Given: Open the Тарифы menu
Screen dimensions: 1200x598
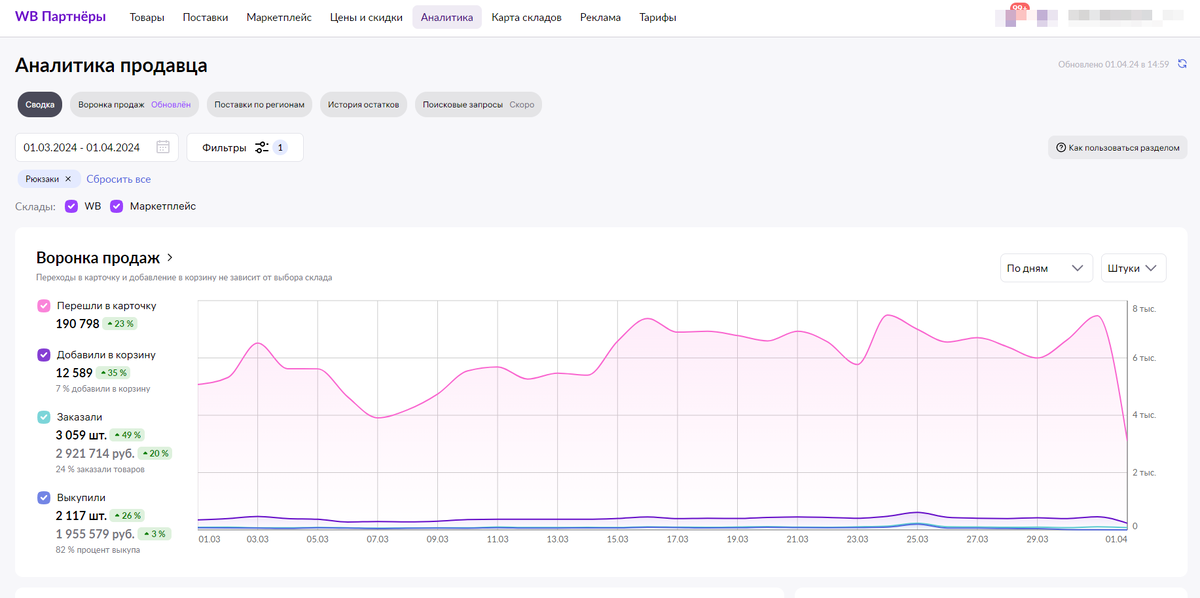Looking at the screenshot, I should point(657,17).
